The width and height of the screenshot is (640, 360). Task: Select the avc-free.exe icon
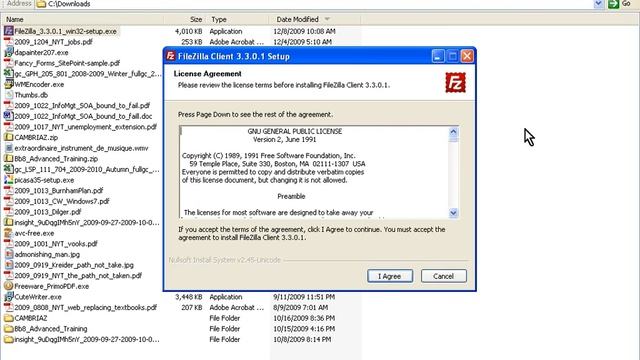(x=8, y=233)
